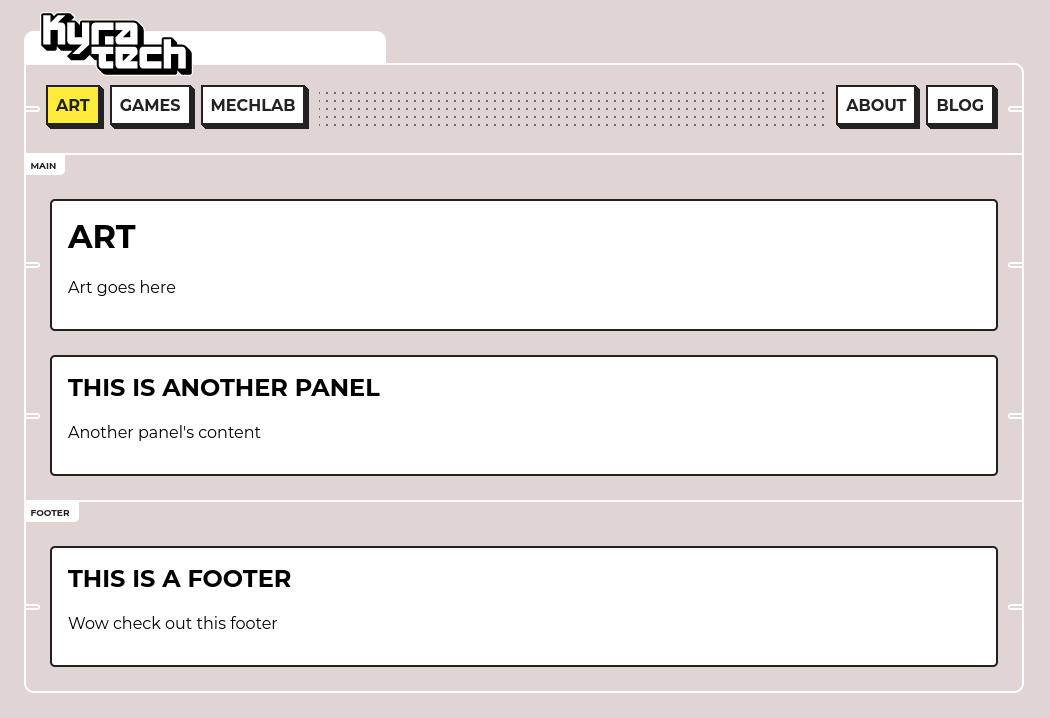Click right edge notch beside BLOG button
The image size is (1050, 718).
[x=1015, y=109]
